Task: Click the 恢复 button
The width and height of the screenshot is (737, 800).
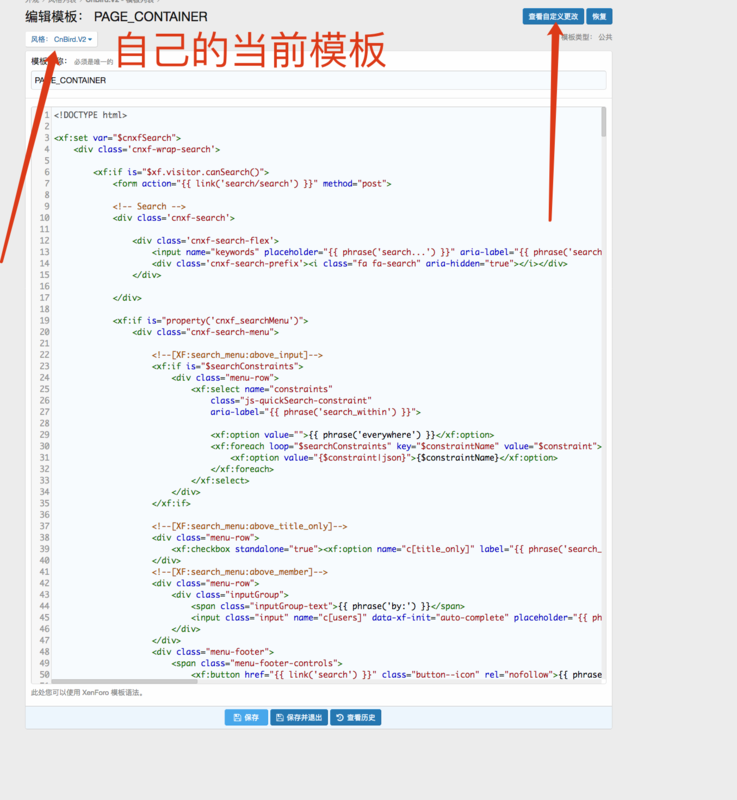Action: pyautogui.click(x=599, y=16)
